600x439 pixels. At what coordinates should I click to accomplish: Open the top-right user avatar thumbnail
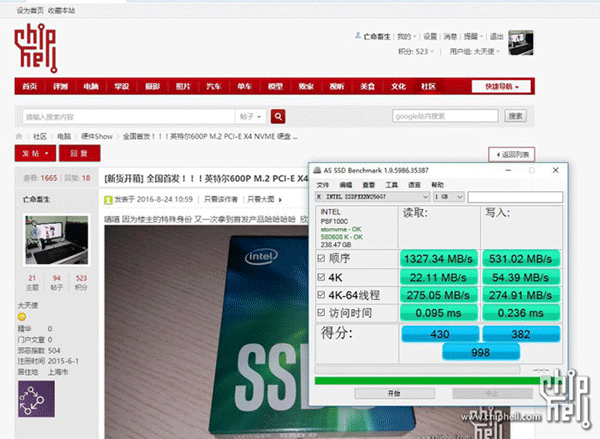click(x=520, y=42)
